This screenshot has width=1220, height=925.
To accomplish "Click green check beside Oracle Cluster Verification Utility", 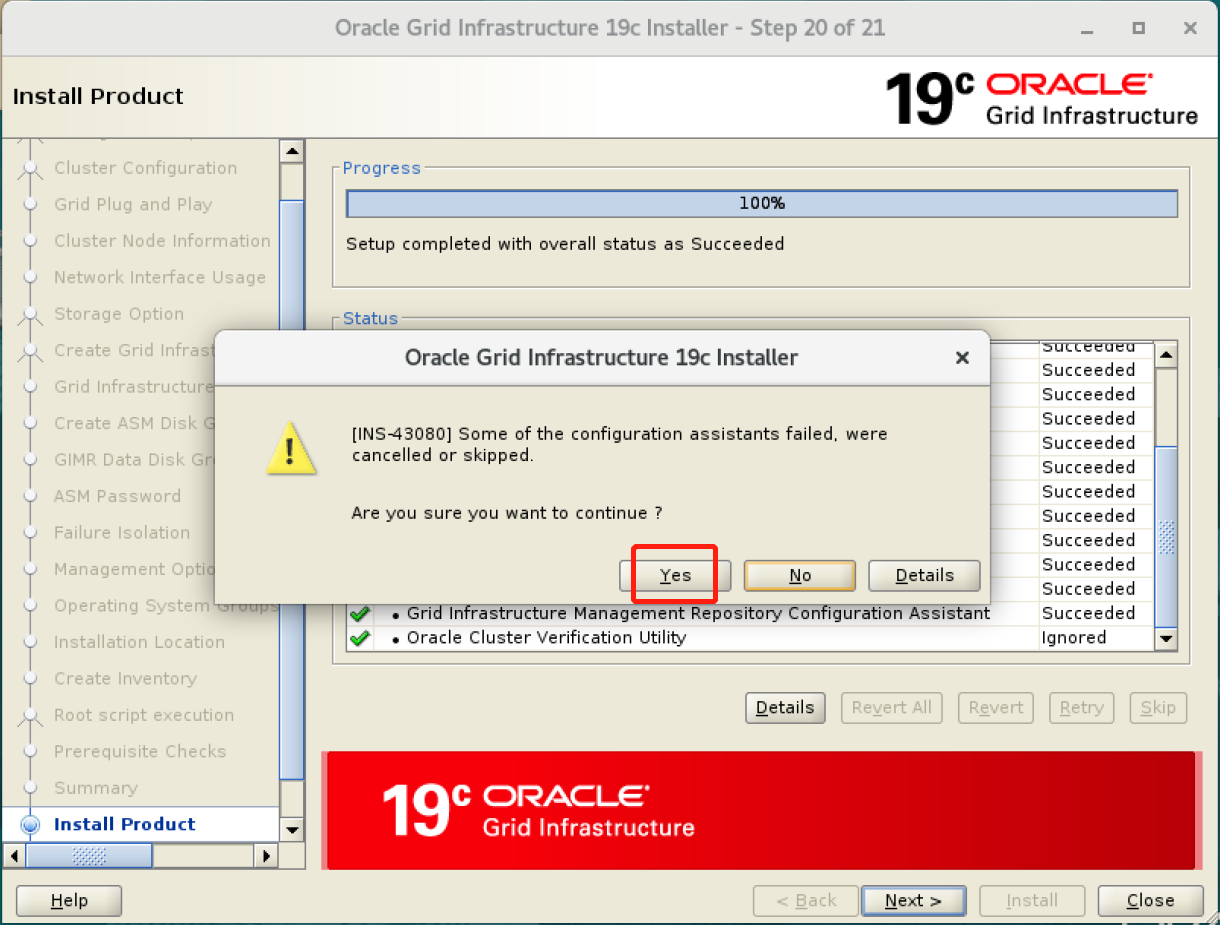I will [x=360, y=638].
